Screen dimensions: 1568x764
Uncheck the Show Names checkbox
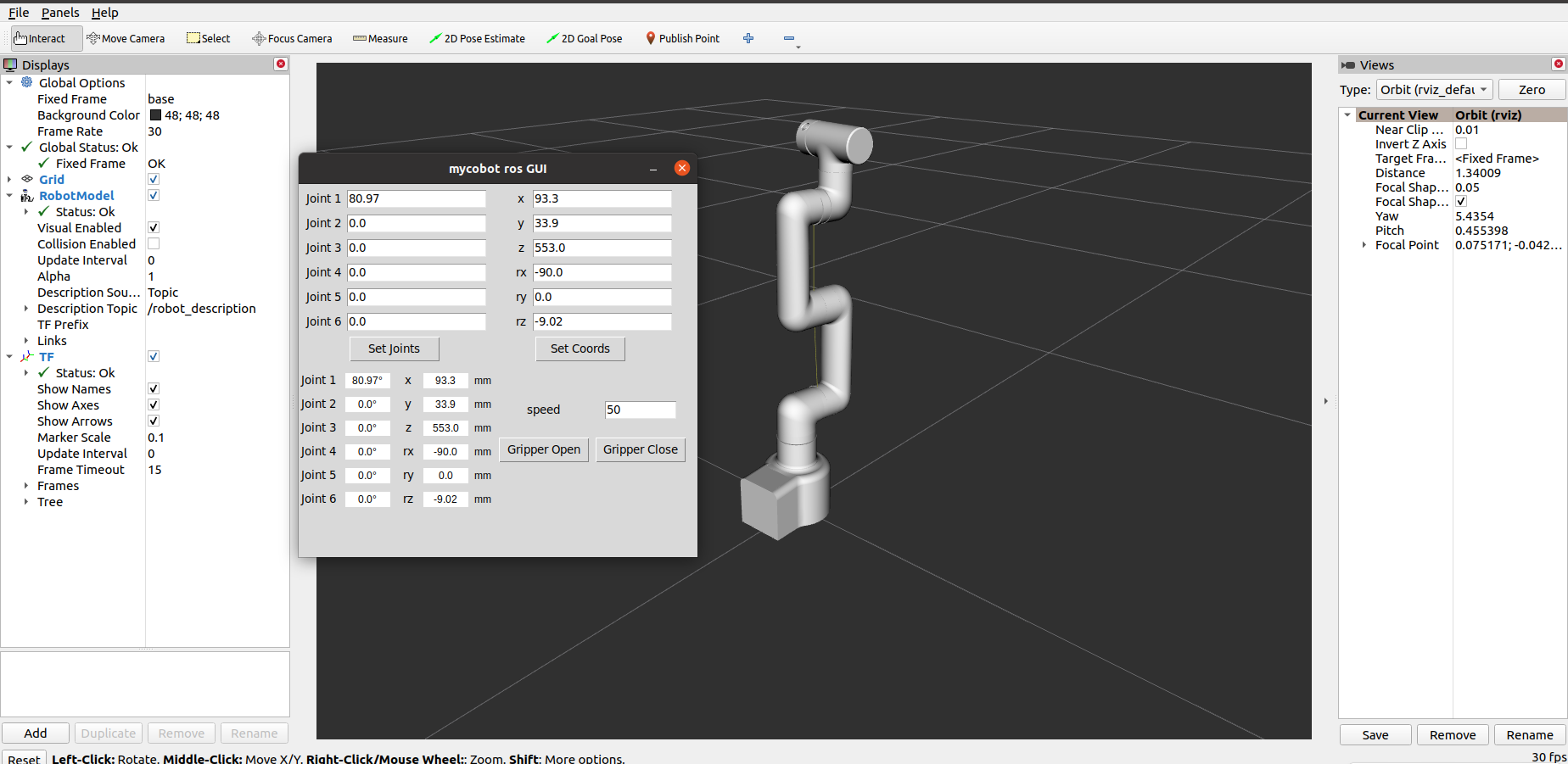pos(154,389)
